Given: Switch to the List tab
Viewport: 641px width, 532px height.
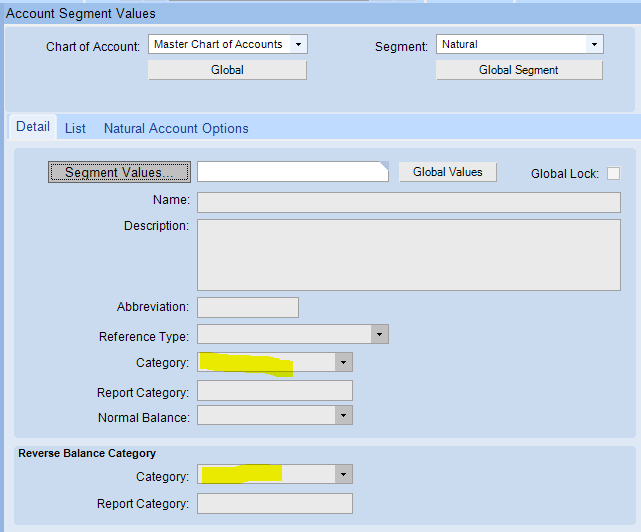Looking at the screenshot, I should click(75, 128).
